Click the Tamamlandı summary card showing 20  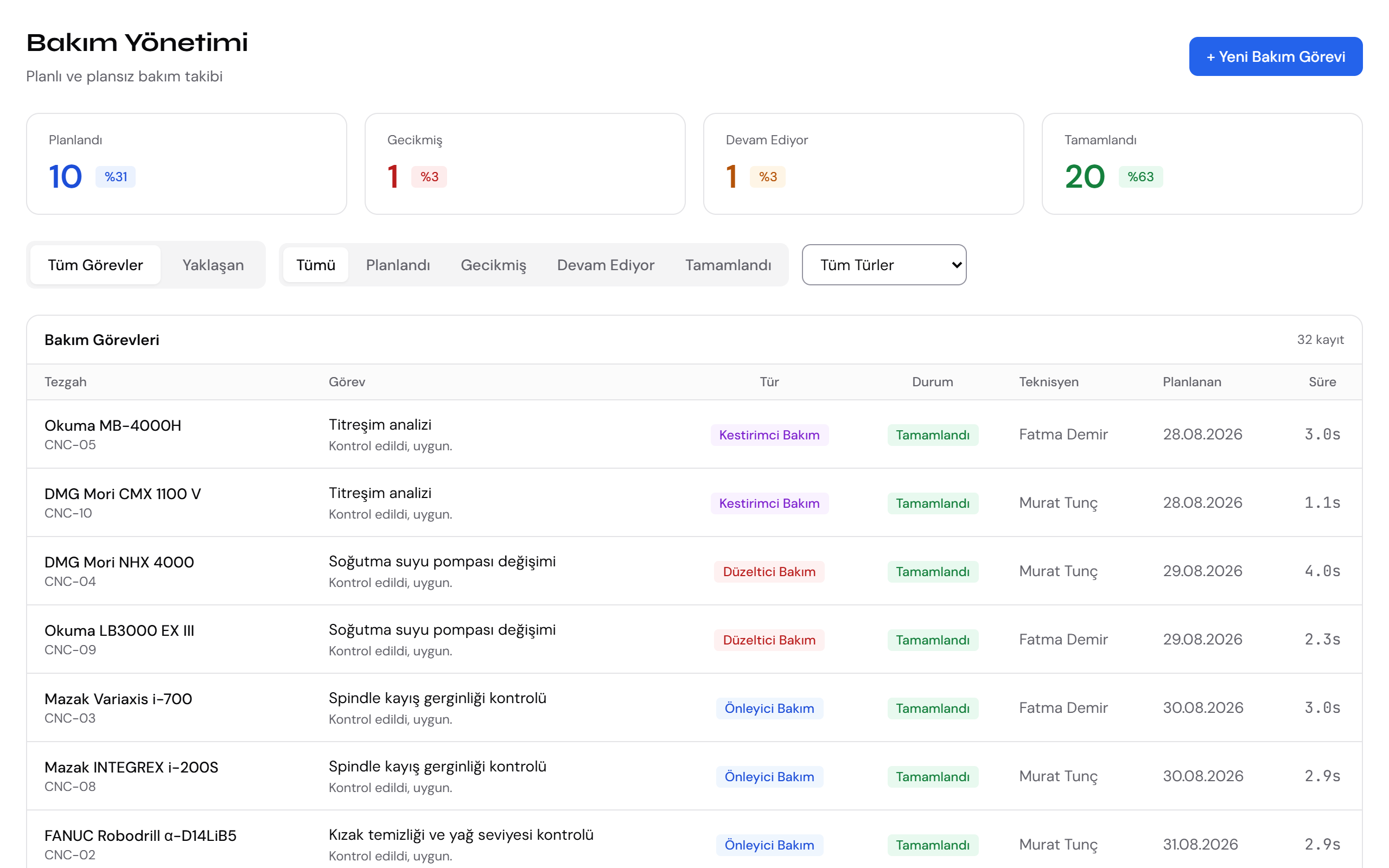click(1202, 164)
